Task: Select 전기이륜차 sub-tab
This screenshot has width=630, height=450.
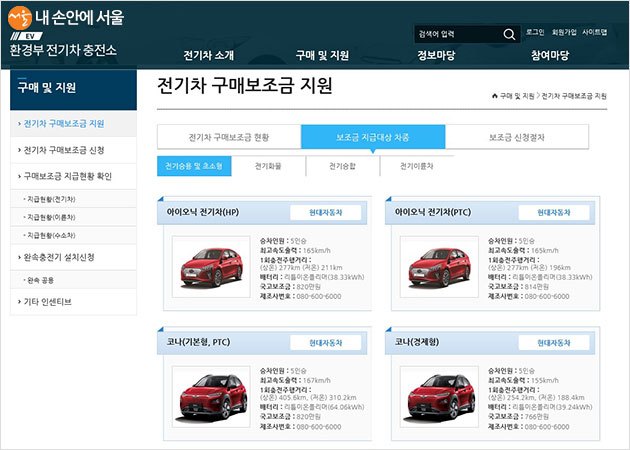Action: [x=417, y=166]
